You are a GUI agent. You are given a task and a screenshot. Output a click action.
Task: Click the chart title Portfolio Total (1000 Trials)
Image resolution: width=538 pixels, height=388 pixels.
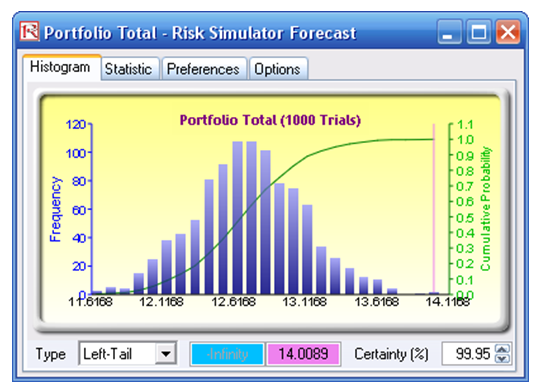point(270,120)
